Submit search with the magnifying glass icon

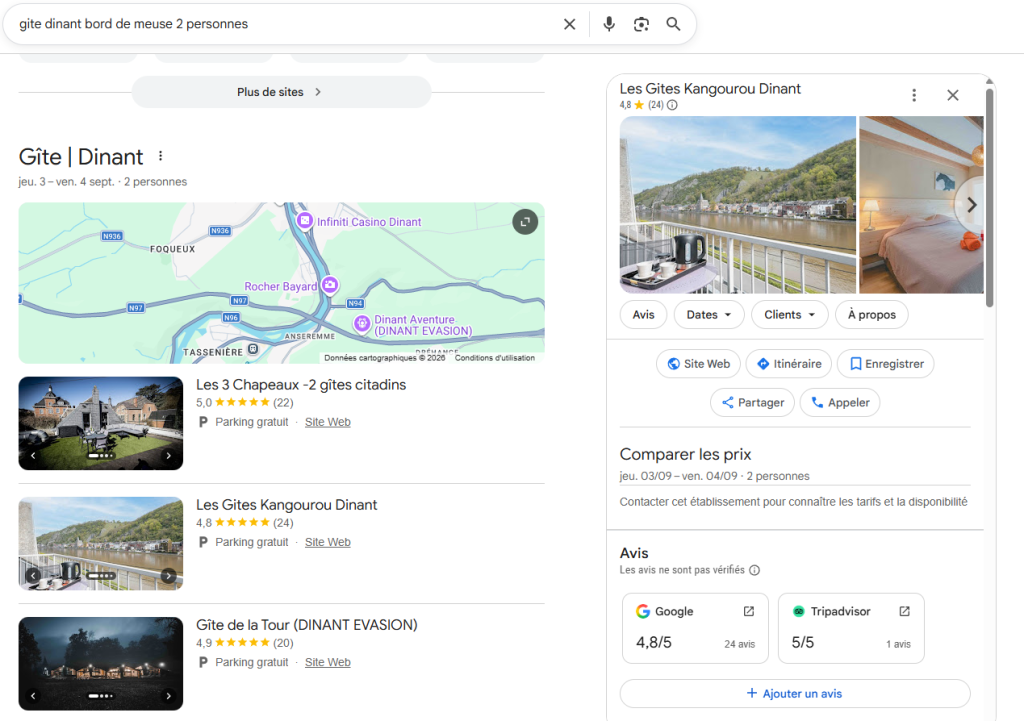pyautogui.click(x=673, y=24)
